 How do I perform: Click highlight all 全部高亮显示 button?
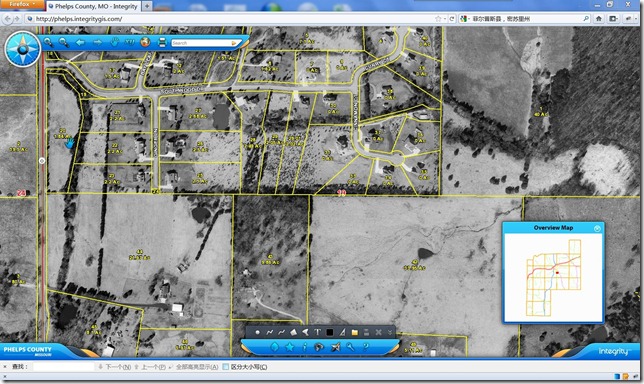[x=194, y=367]
